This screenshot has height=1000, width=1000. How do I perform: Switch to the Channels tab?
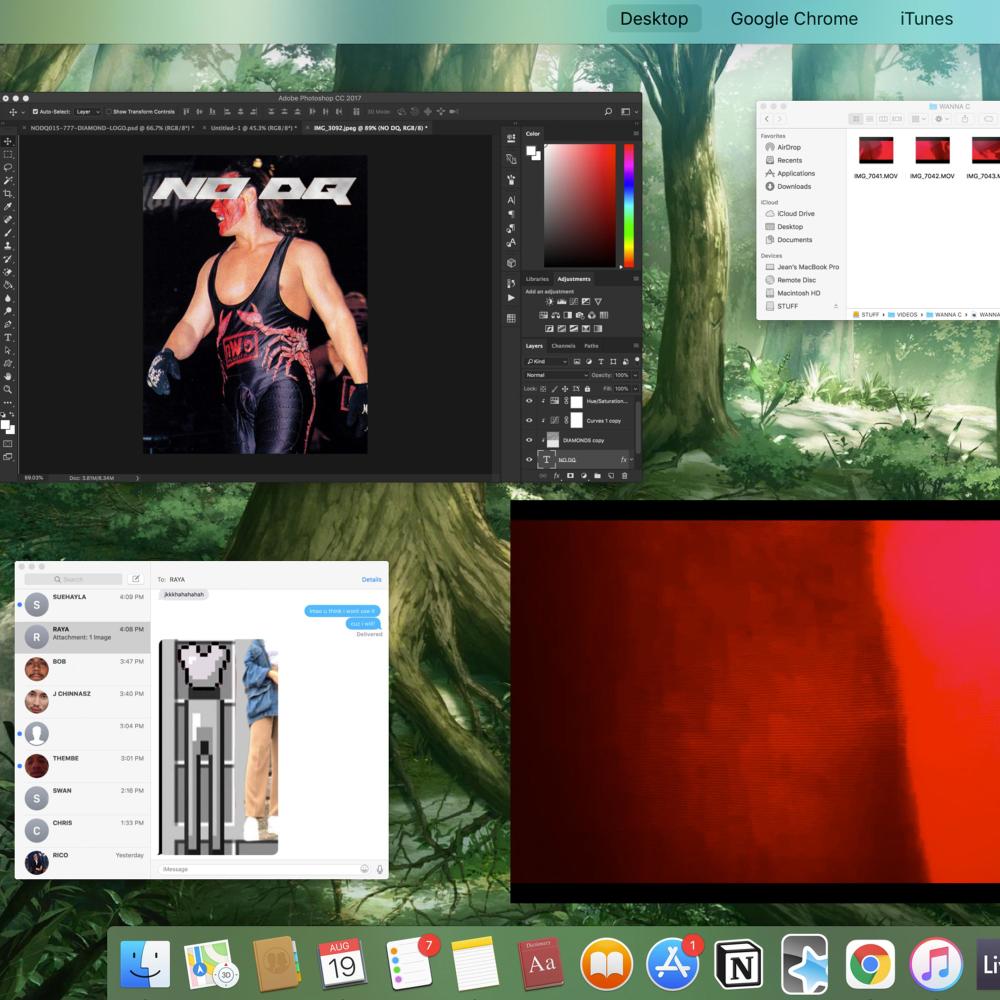coord(563,346)
